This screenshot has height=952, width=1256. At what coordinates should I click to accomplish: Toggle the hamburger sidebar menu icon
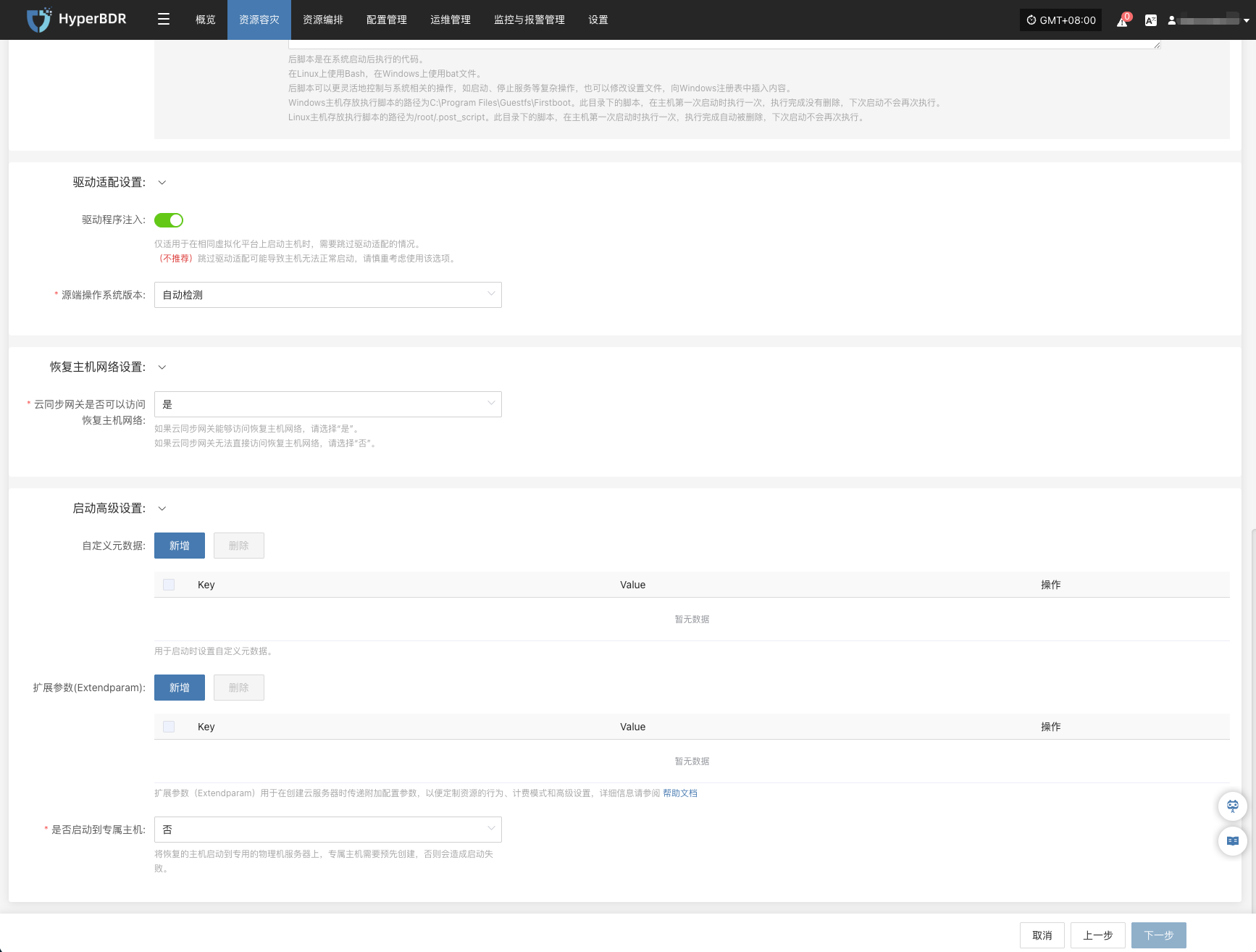click(x=164, y=20)
